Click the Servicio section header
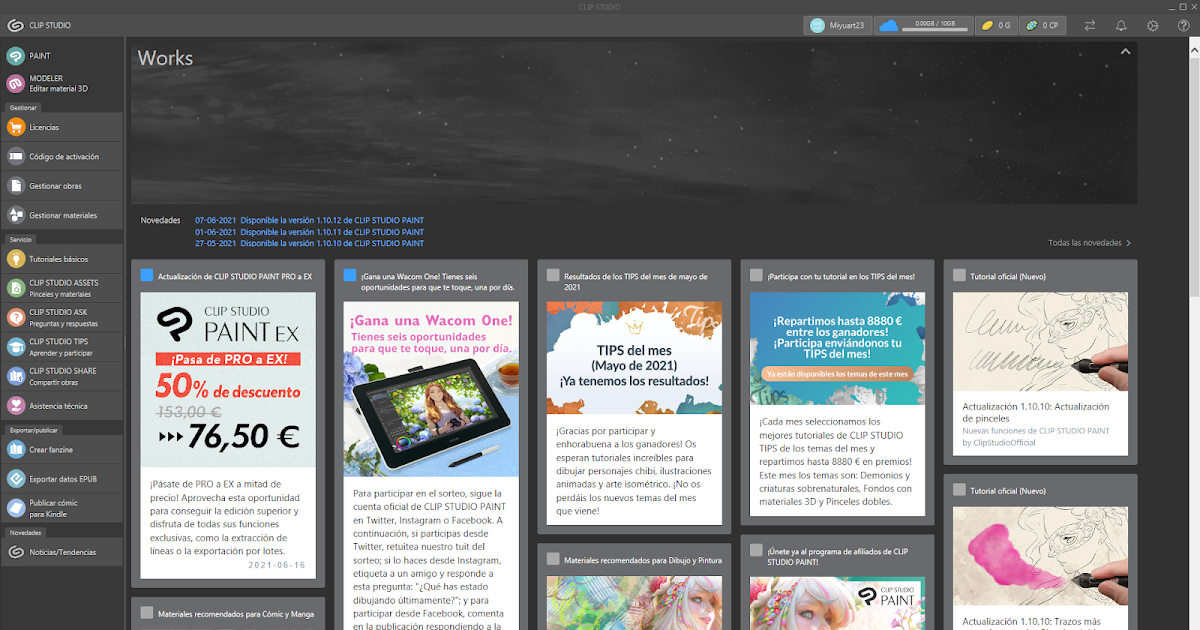This screenshot has width=1200, height=630. (21, 240)
